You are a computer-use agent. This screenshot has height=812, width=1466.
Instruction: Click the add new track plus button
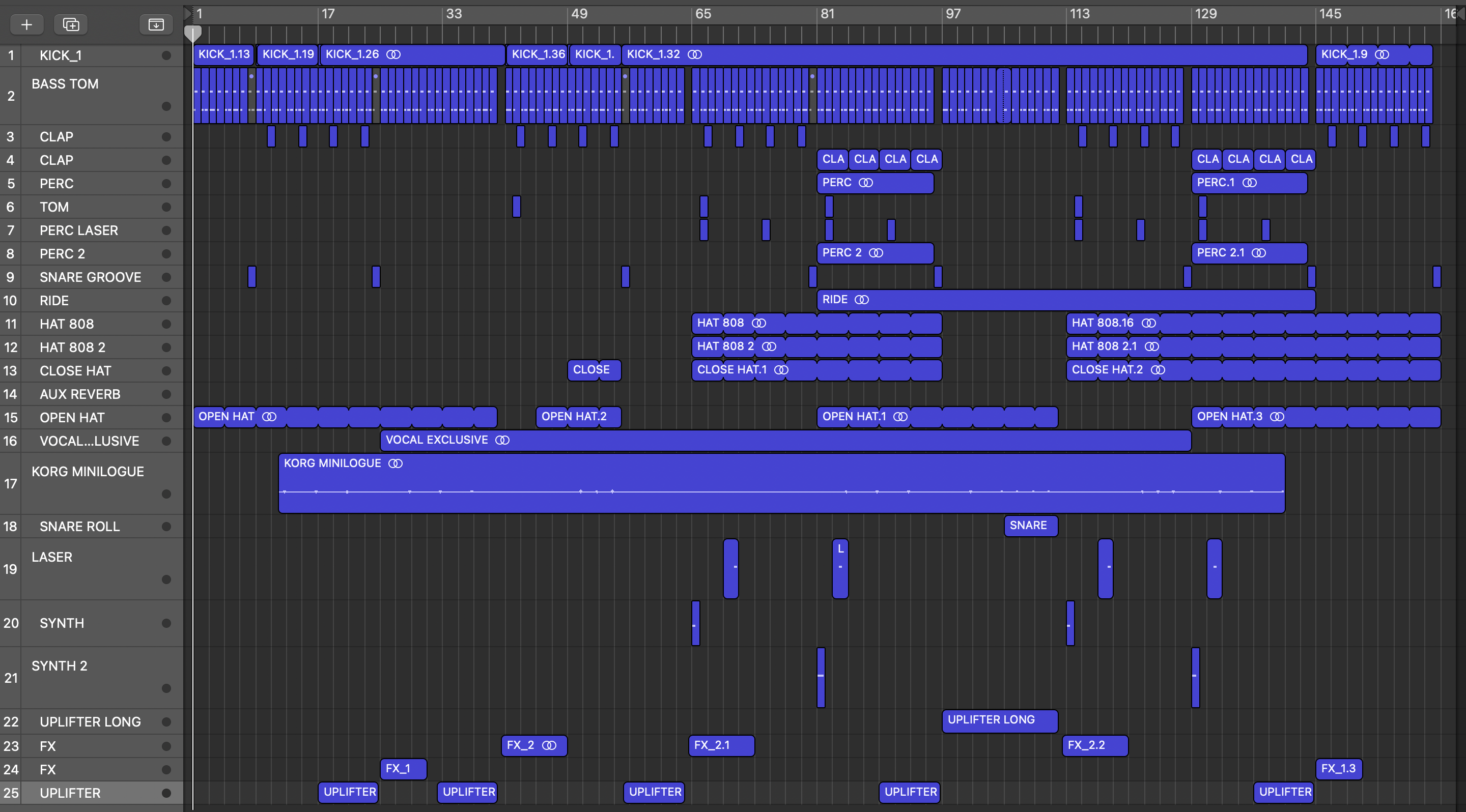pyautogui.click(x=26, y=24)
